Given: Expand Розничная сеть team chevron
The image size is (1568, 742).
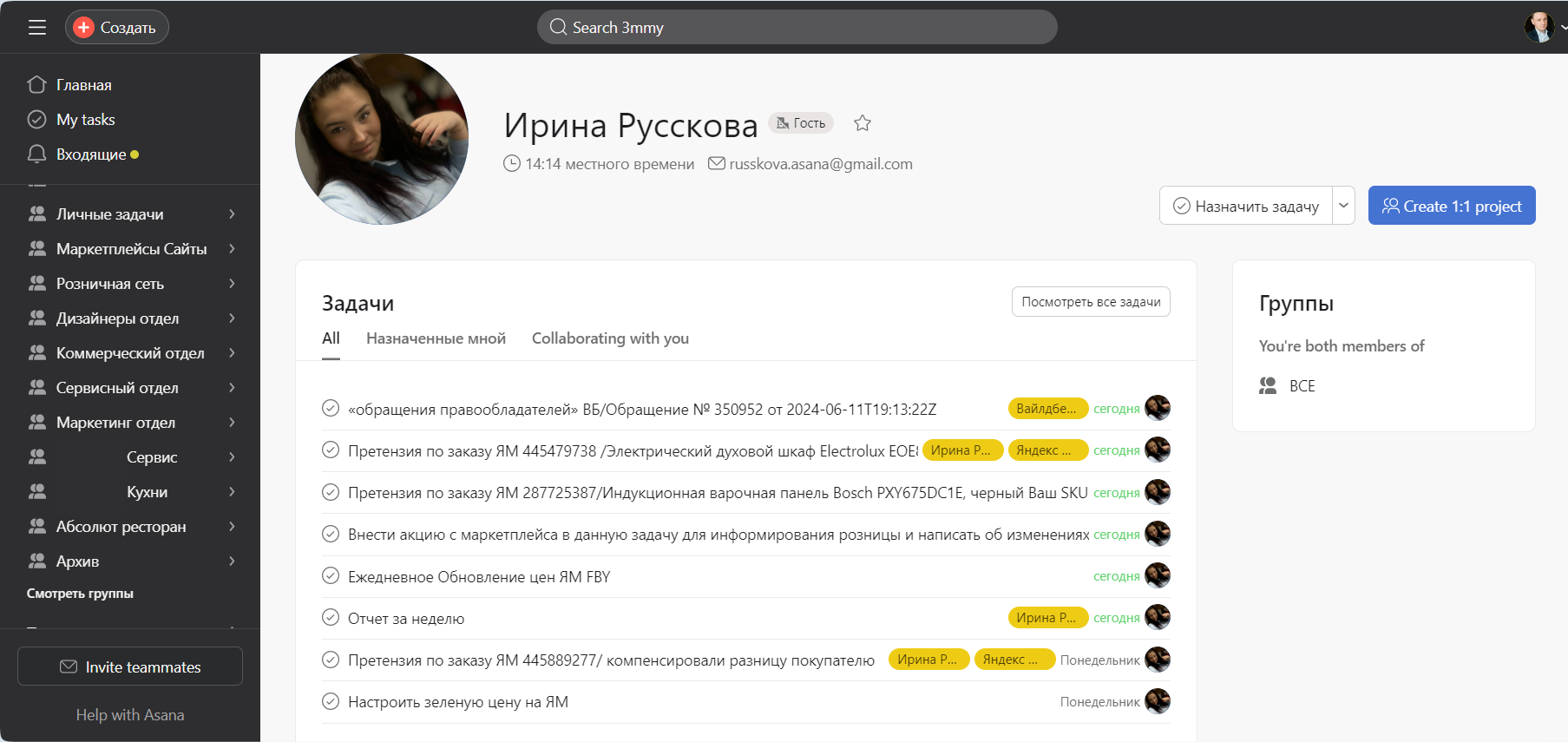Looking at the screenshot, I should pyautogui.click(x=232, y=284).
